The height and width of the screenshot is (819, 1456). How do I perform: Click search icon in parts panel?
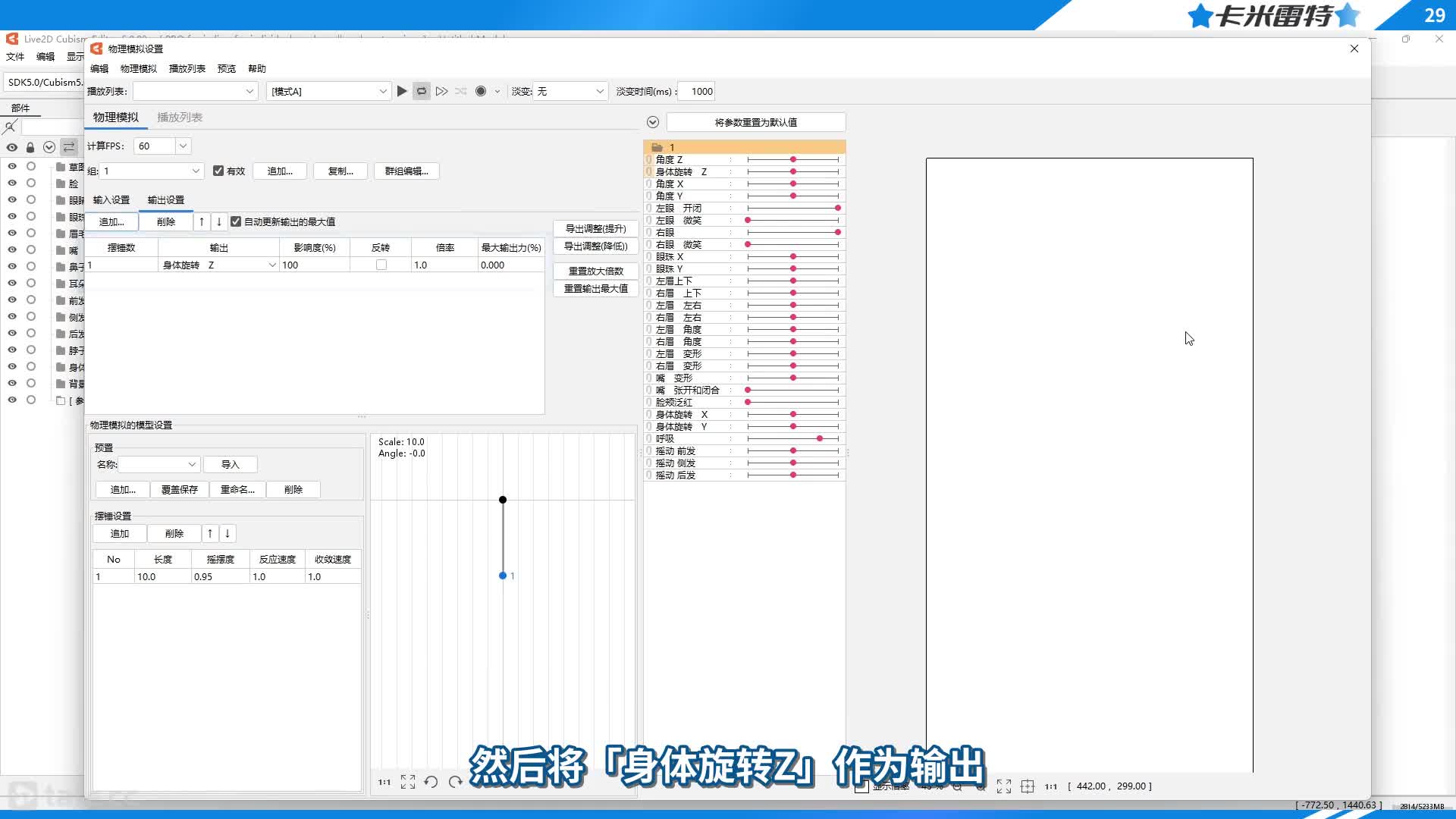tap(10, 127)
